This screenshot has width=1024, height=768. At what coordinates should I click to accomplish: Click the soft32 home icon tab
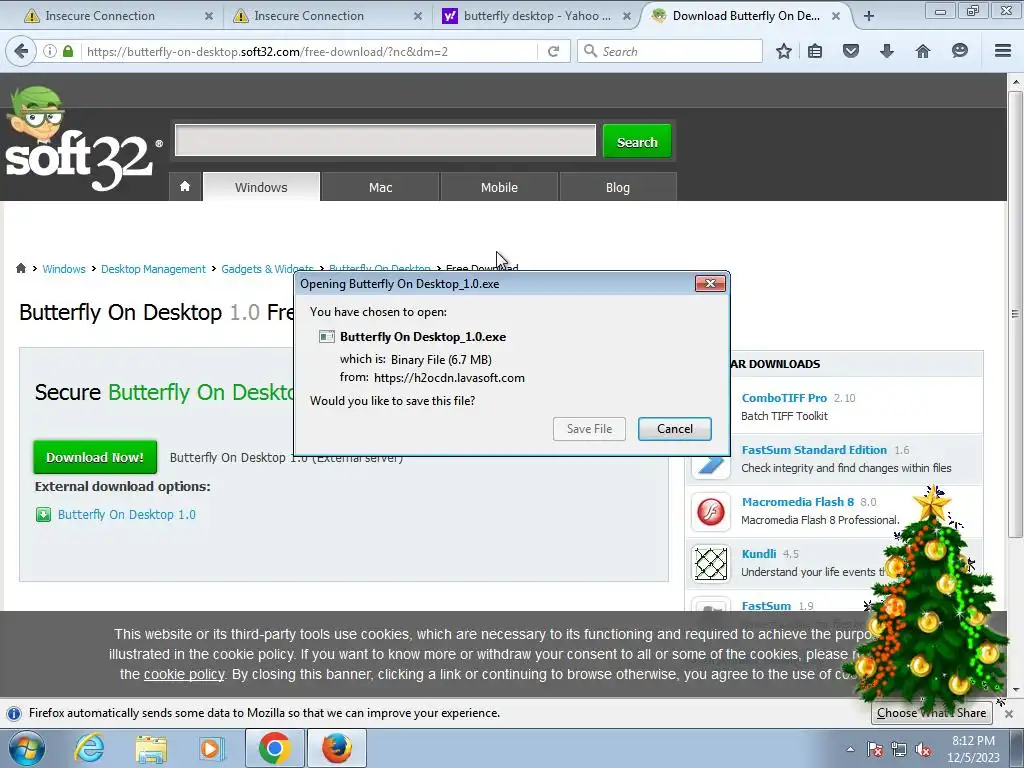click(185, 187)
